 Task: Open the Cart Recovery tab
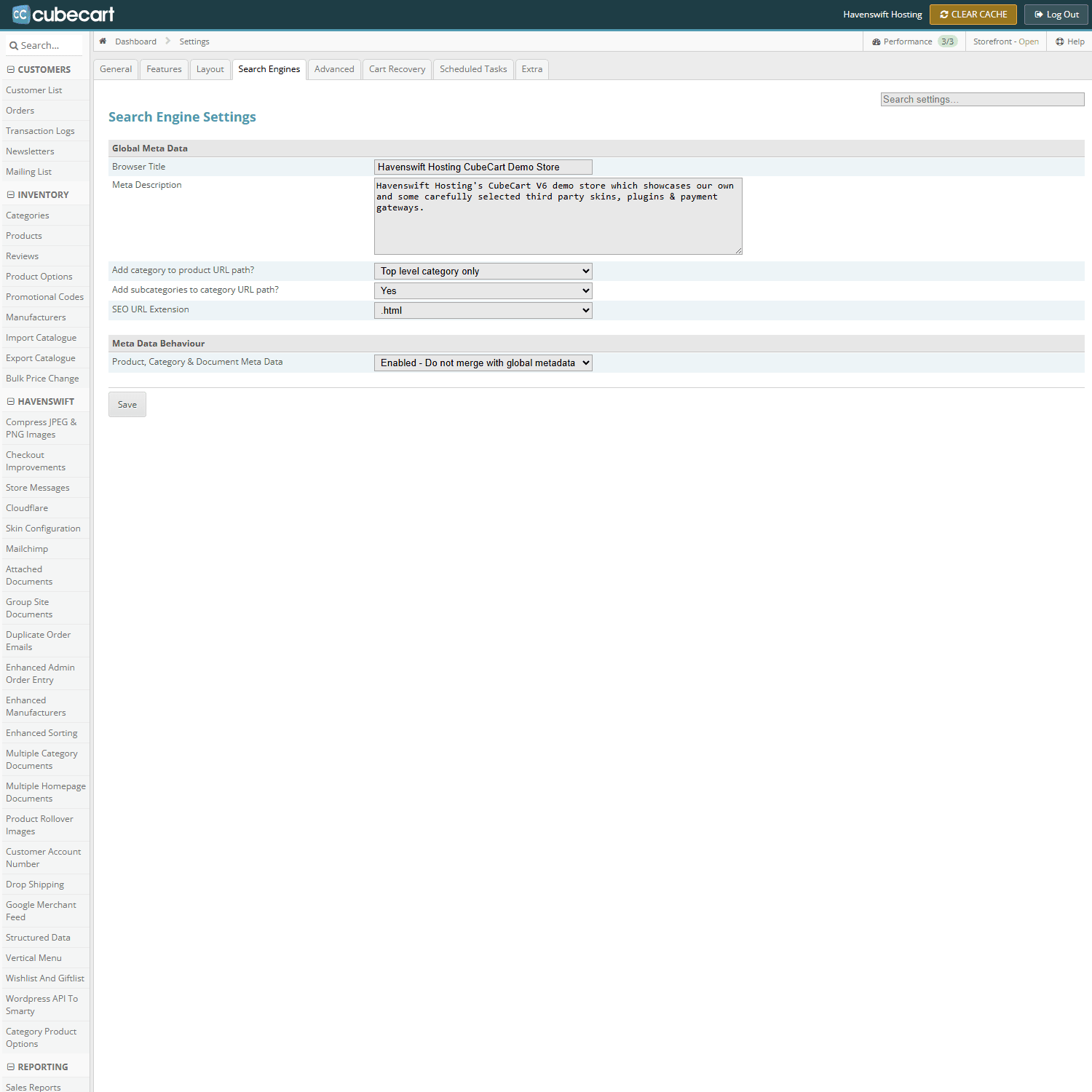pos(397,69)
